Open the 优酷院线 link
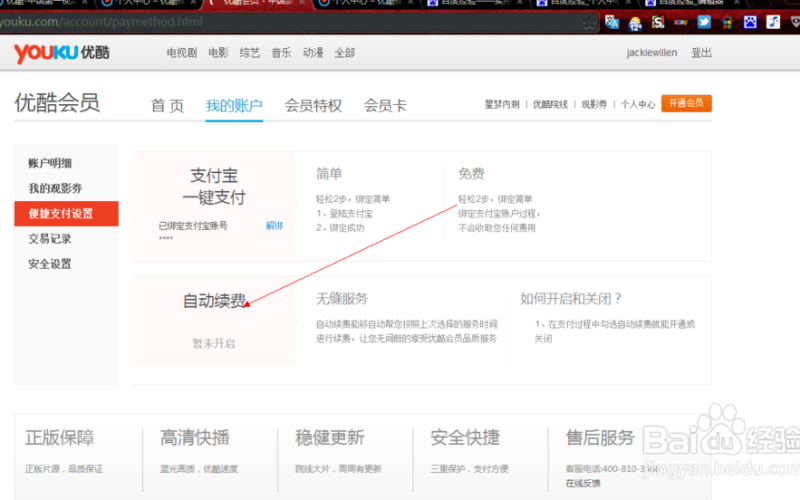The image size is (800, 500). [550, 104]
